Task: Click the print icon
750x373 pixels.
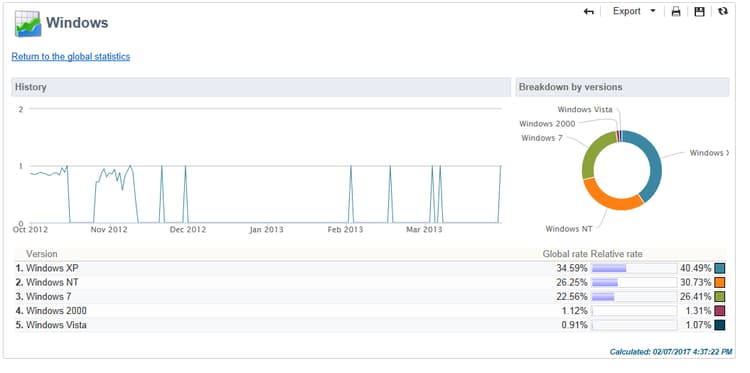Action: tap(675, 11)
